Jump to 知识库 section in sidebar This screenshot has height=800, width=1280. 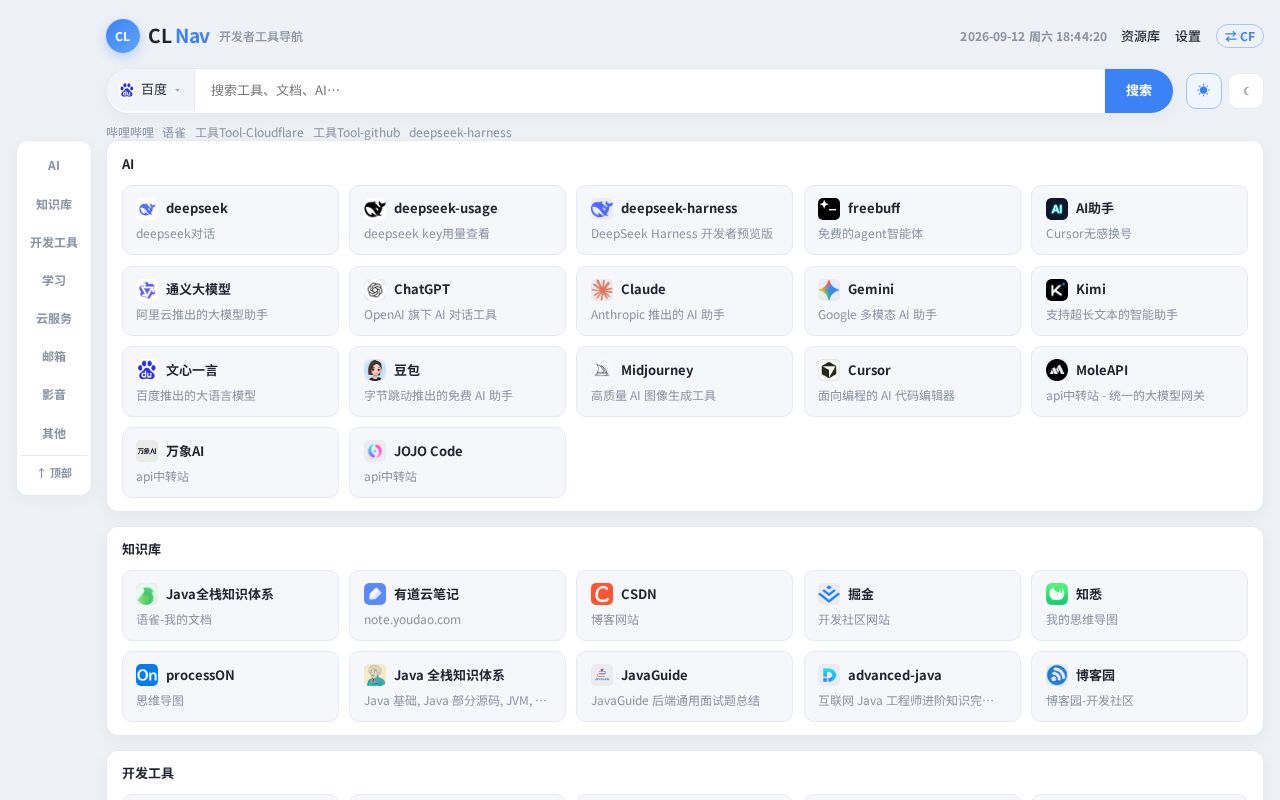pos(54,204)
